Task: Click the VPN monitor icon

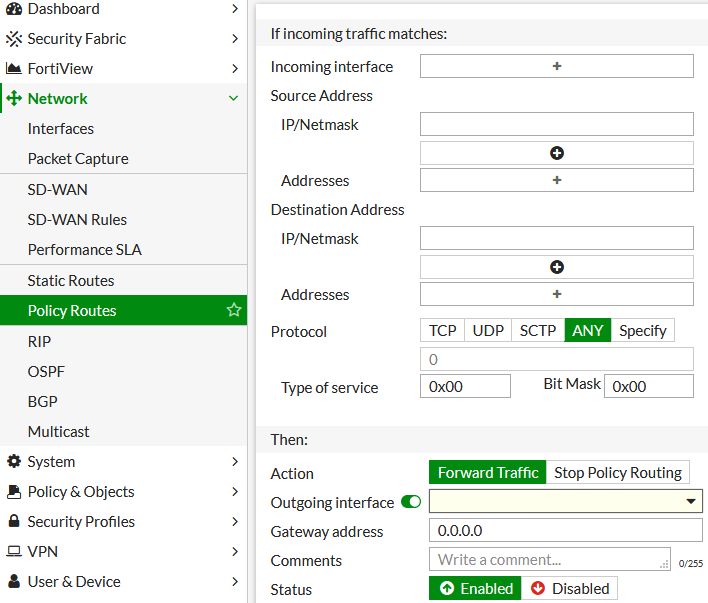Action: coord(14,552)
